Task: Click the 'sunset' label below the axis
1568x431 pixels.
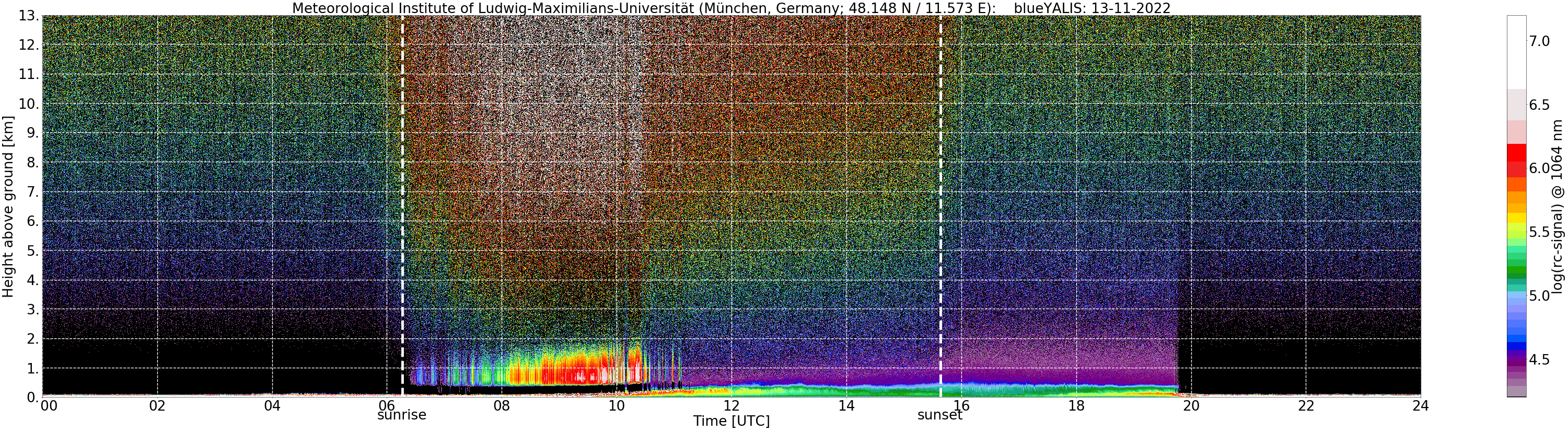Action: coord(940,415)
